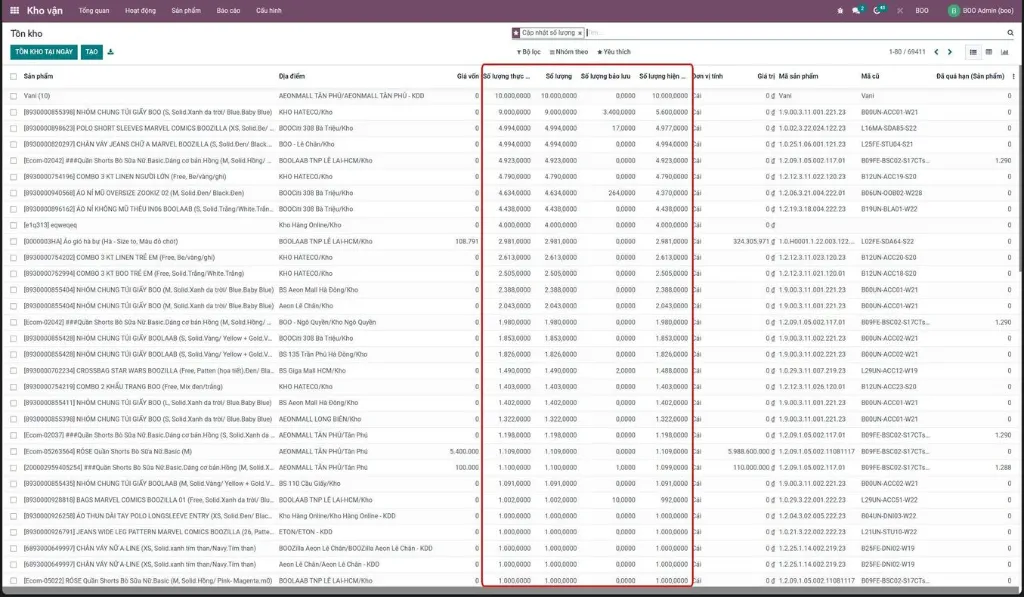Go to next page of records
This screenshot has height=597, width=1024.
(950, 52)
